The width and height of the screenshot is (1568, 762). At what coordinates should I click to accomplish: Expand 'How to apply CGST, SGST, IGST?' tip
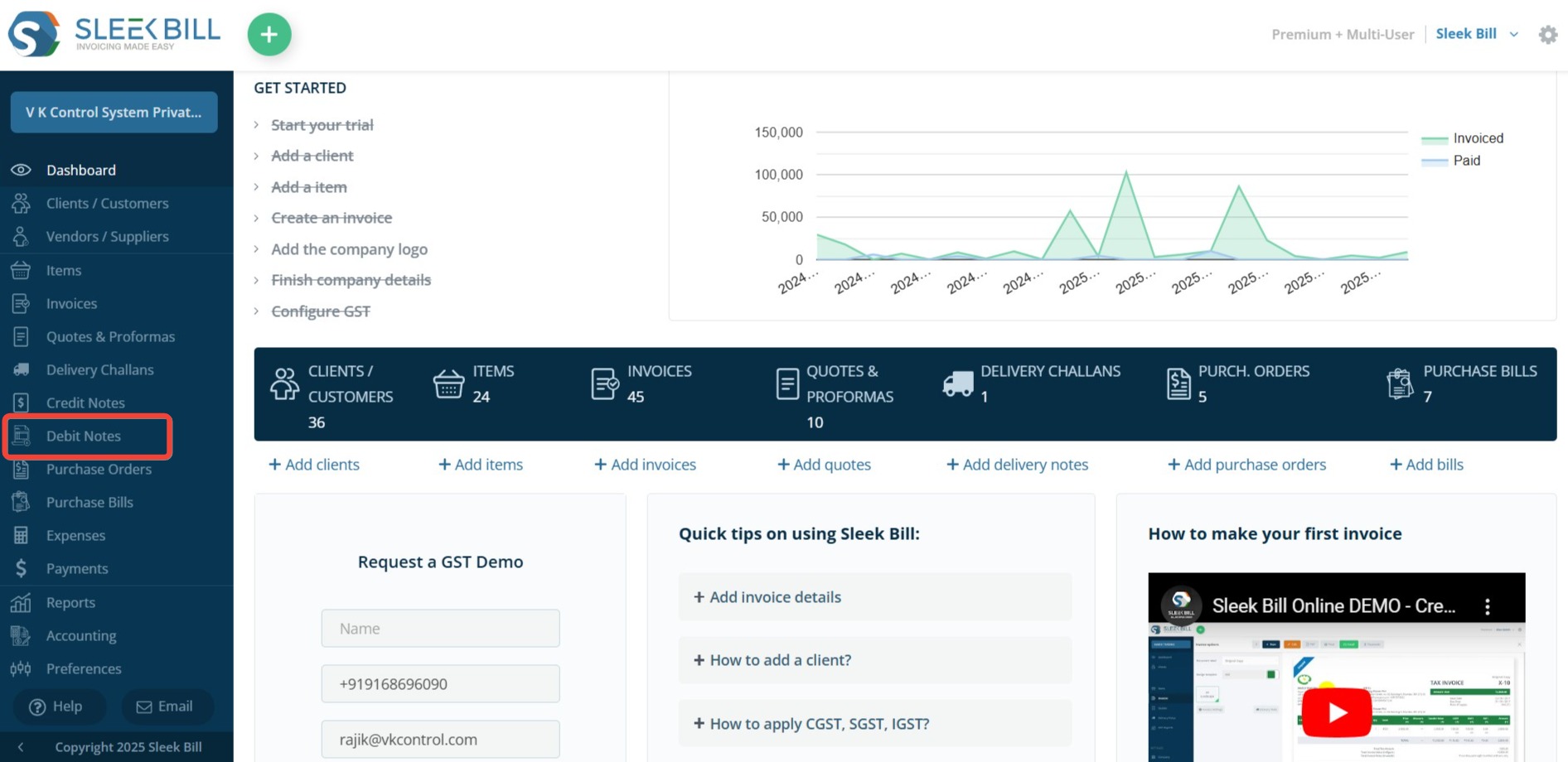point(874,724)
